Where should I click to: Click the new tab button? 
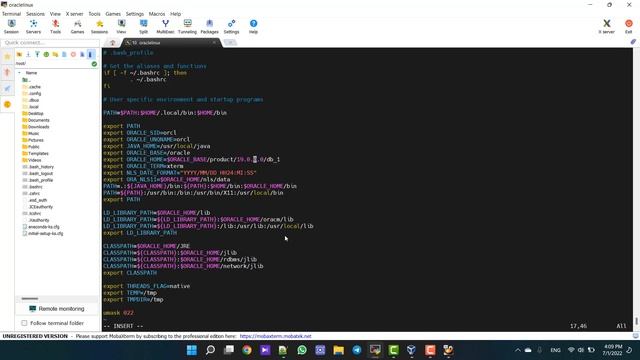coord(230,42)
